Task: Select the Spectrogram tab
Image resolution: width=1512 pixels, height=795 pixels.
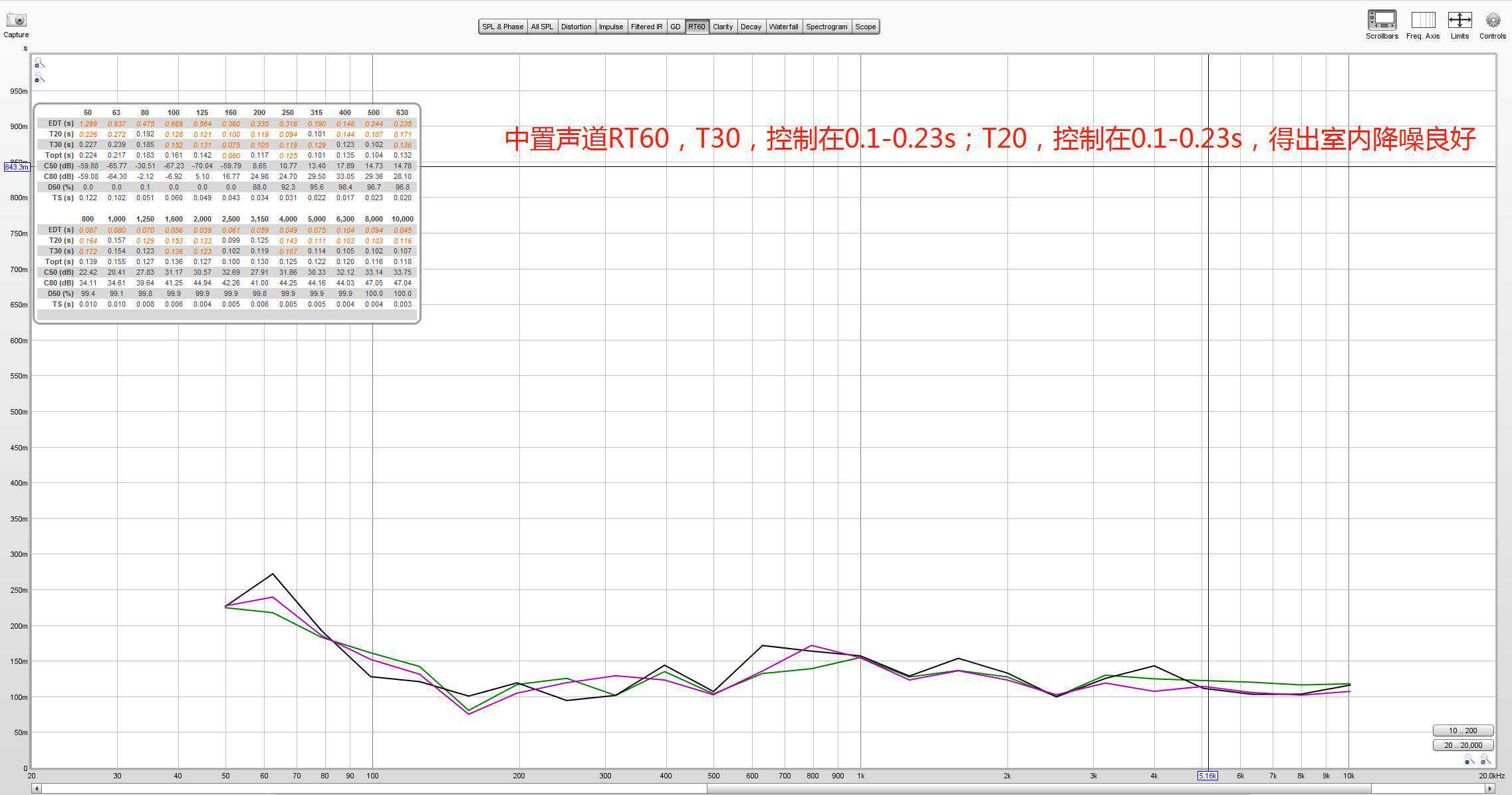Action: click(826, 27)
